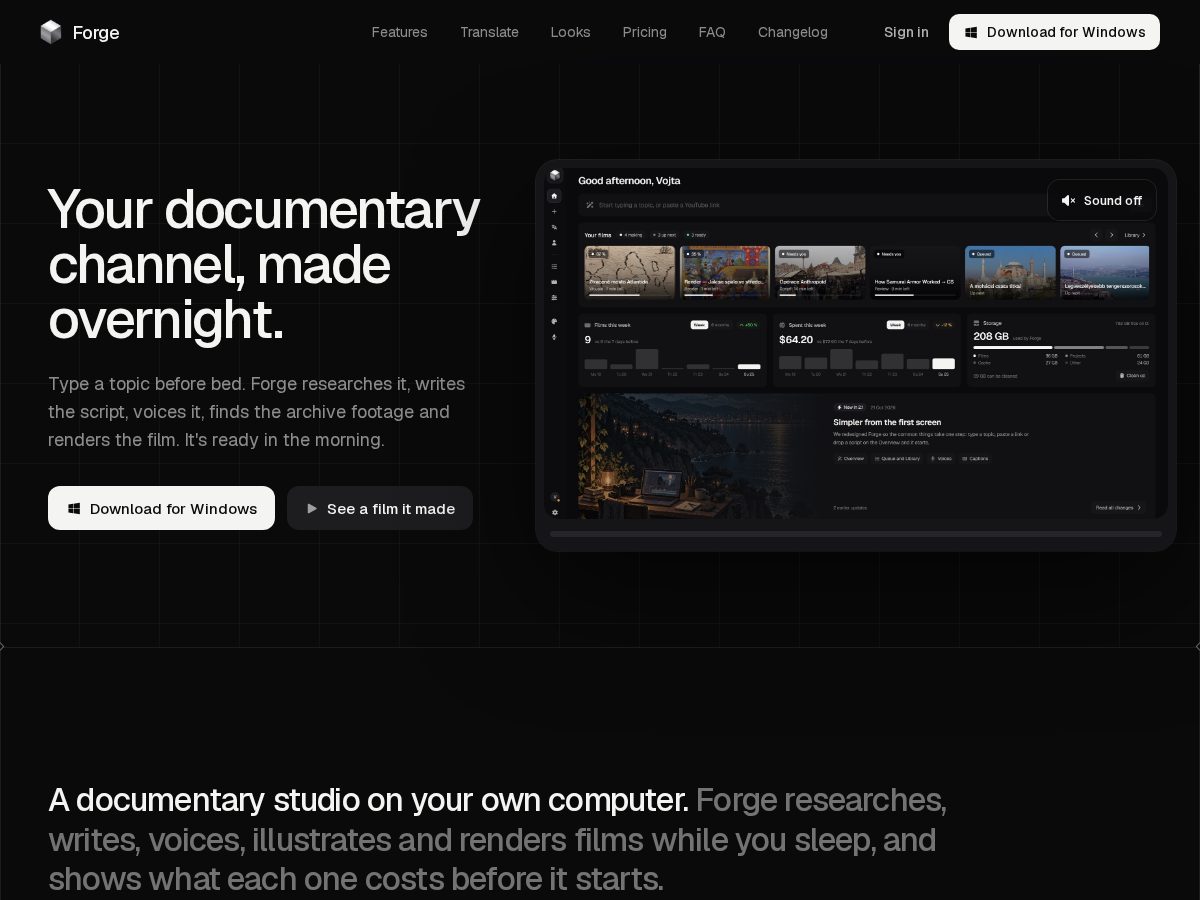Click the '208 GB' storage value
1200x900 pixels.
click(x=991, y=336)
